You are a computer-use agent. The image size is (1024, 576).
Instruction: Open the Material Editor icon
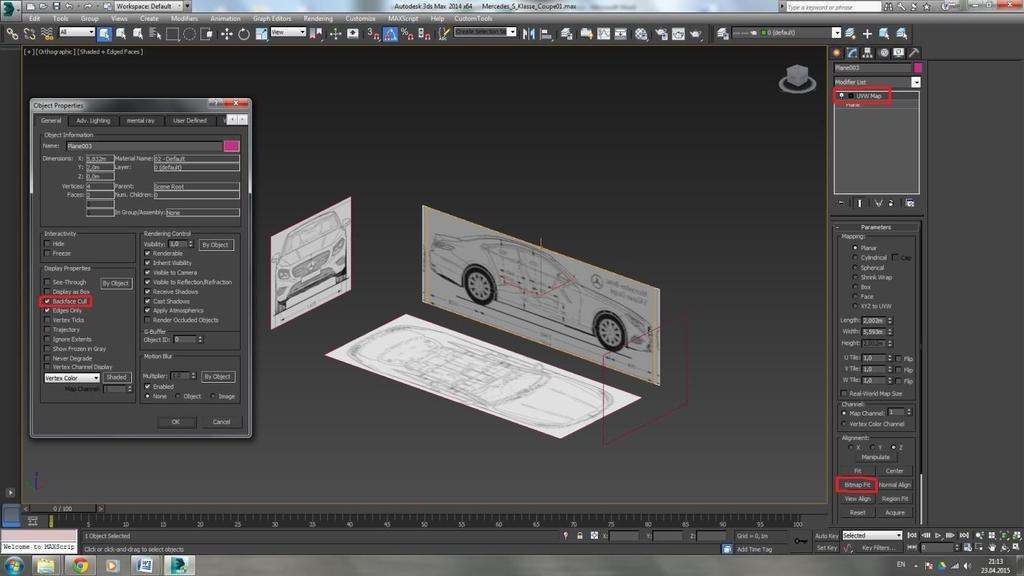pos(641,33)
